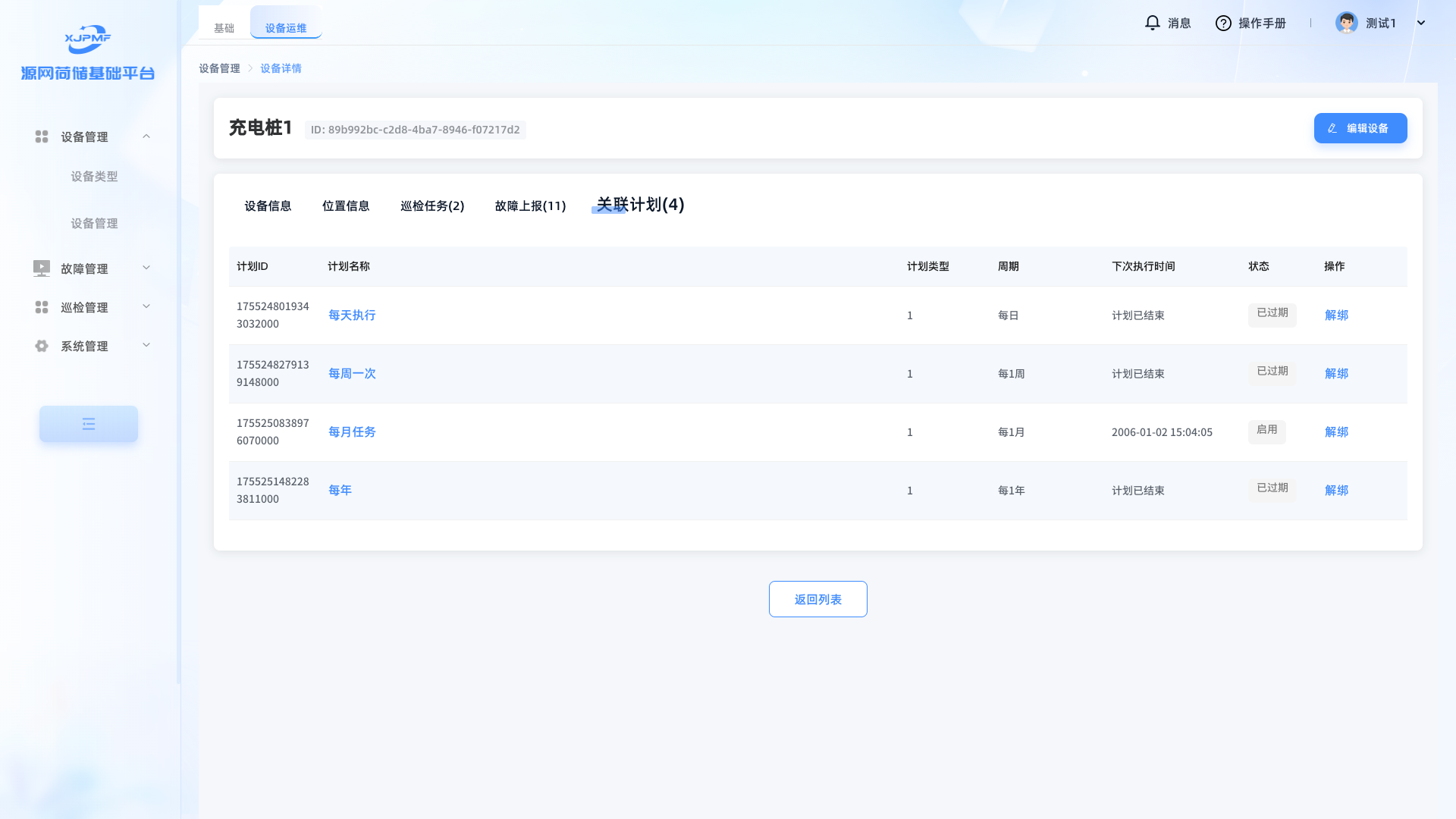Viewport: 1456px width, 819px height.
Task: Expand the 巡检管理 sidebar chevron
Action: click(x=146, y=306)
